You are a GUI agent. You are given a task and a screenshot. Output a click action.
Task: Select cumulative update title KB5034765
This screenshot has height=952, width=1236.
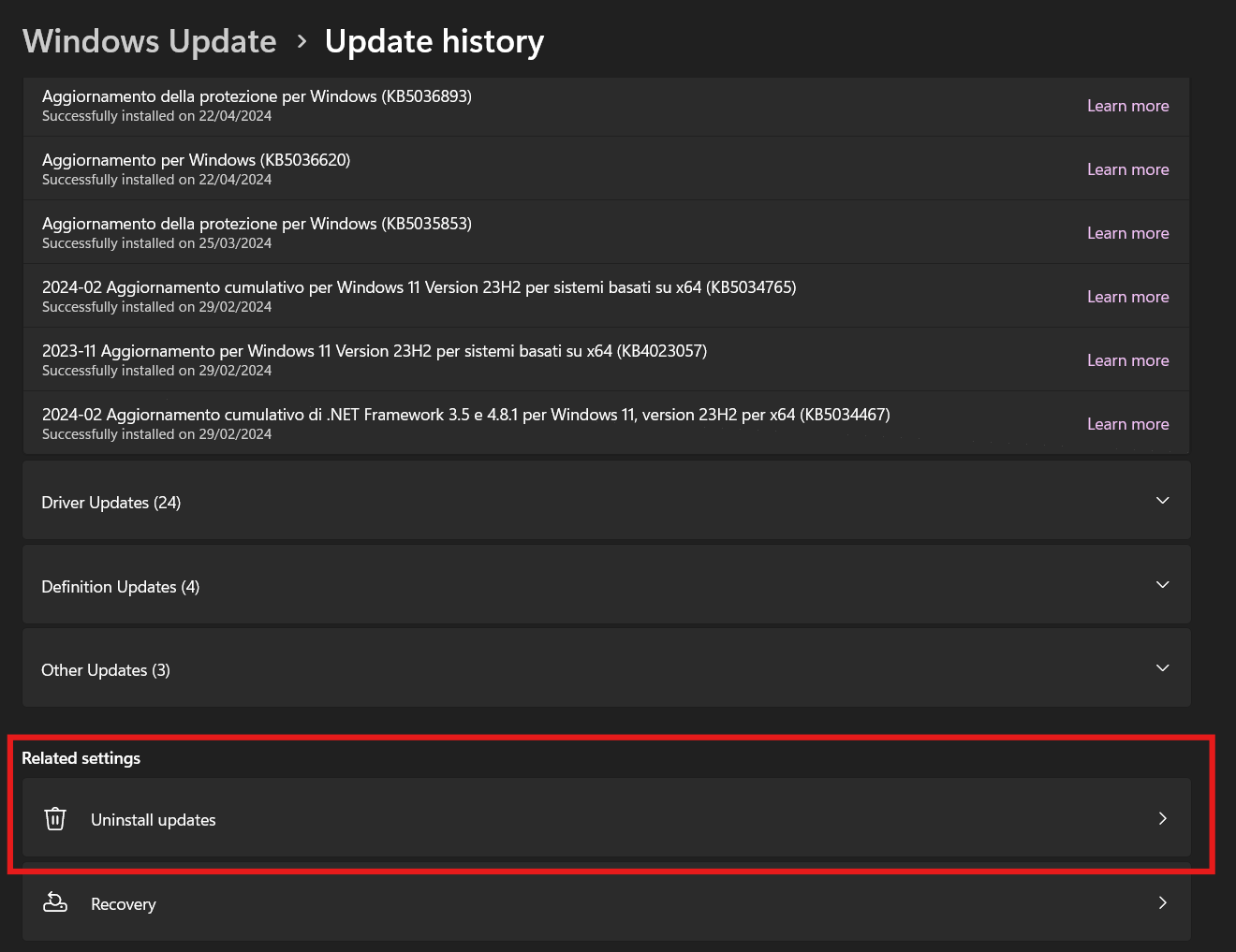pos(419,287)
